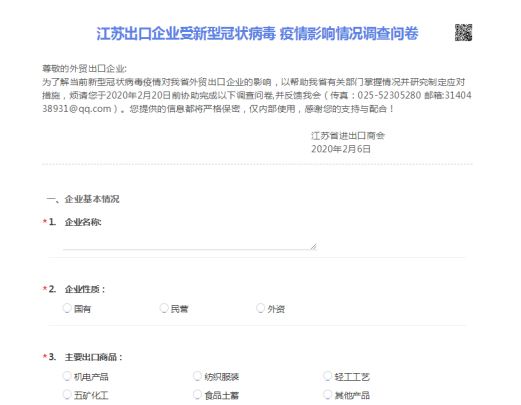
Task: Click the resize handle of the 企业名称 textarea
Action: tap(313, 246)
